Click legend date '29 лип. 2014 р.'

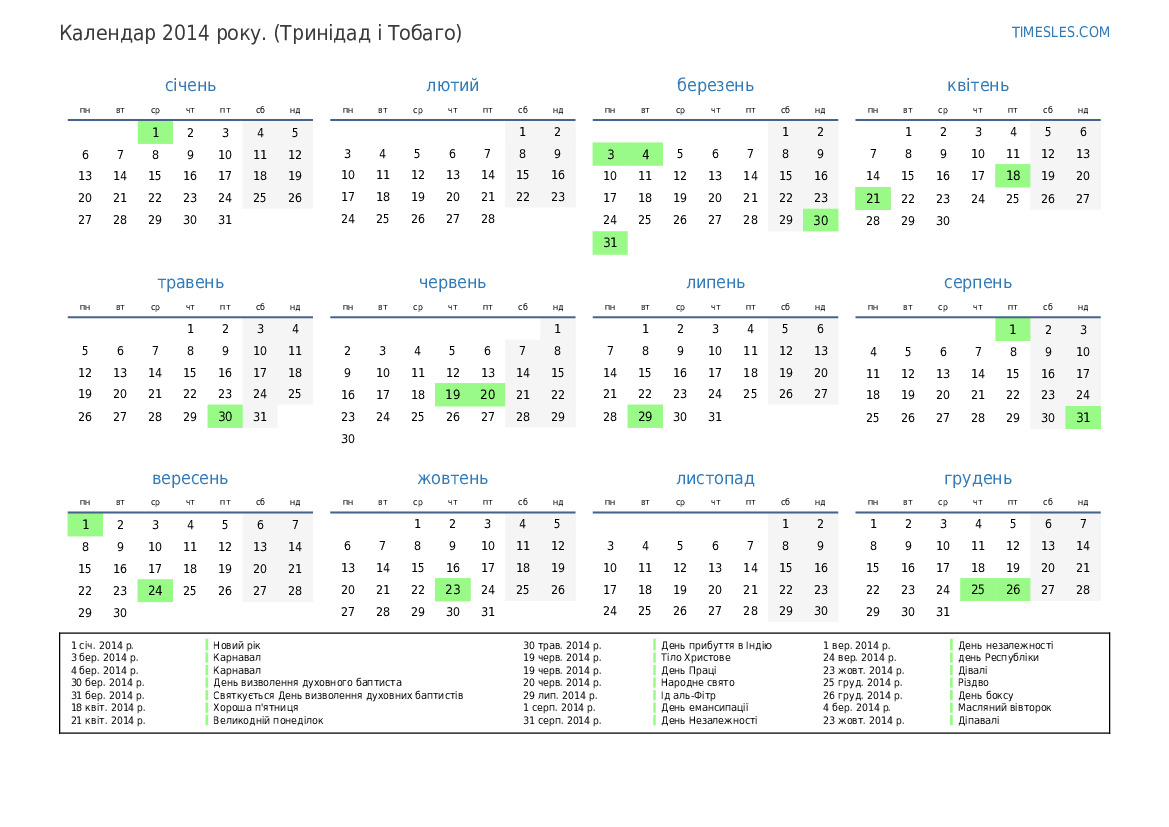560,695
